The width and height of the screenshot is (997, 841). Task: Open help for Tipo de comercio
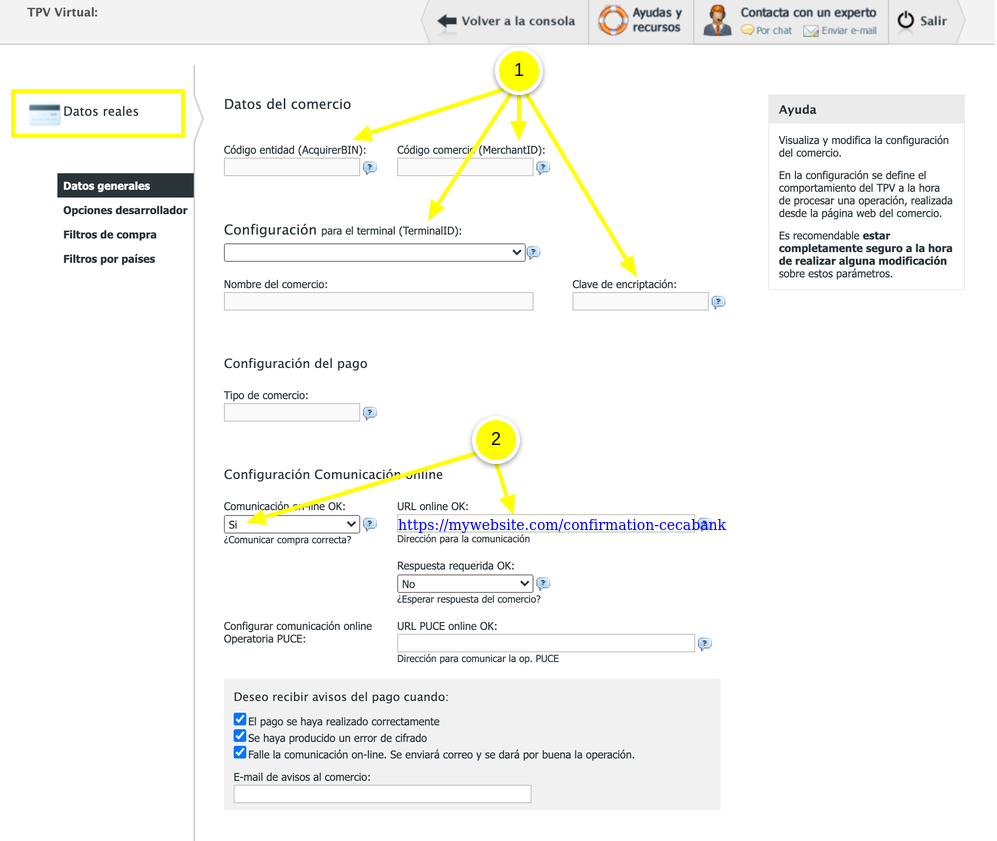(370, 412)
